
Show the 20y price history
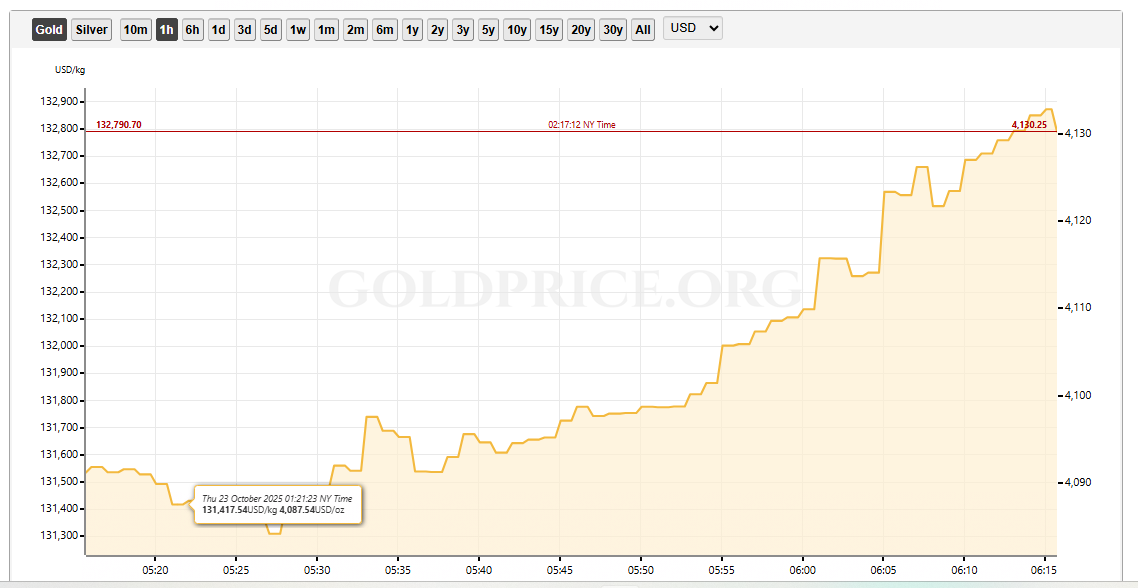tap(580, 30)
